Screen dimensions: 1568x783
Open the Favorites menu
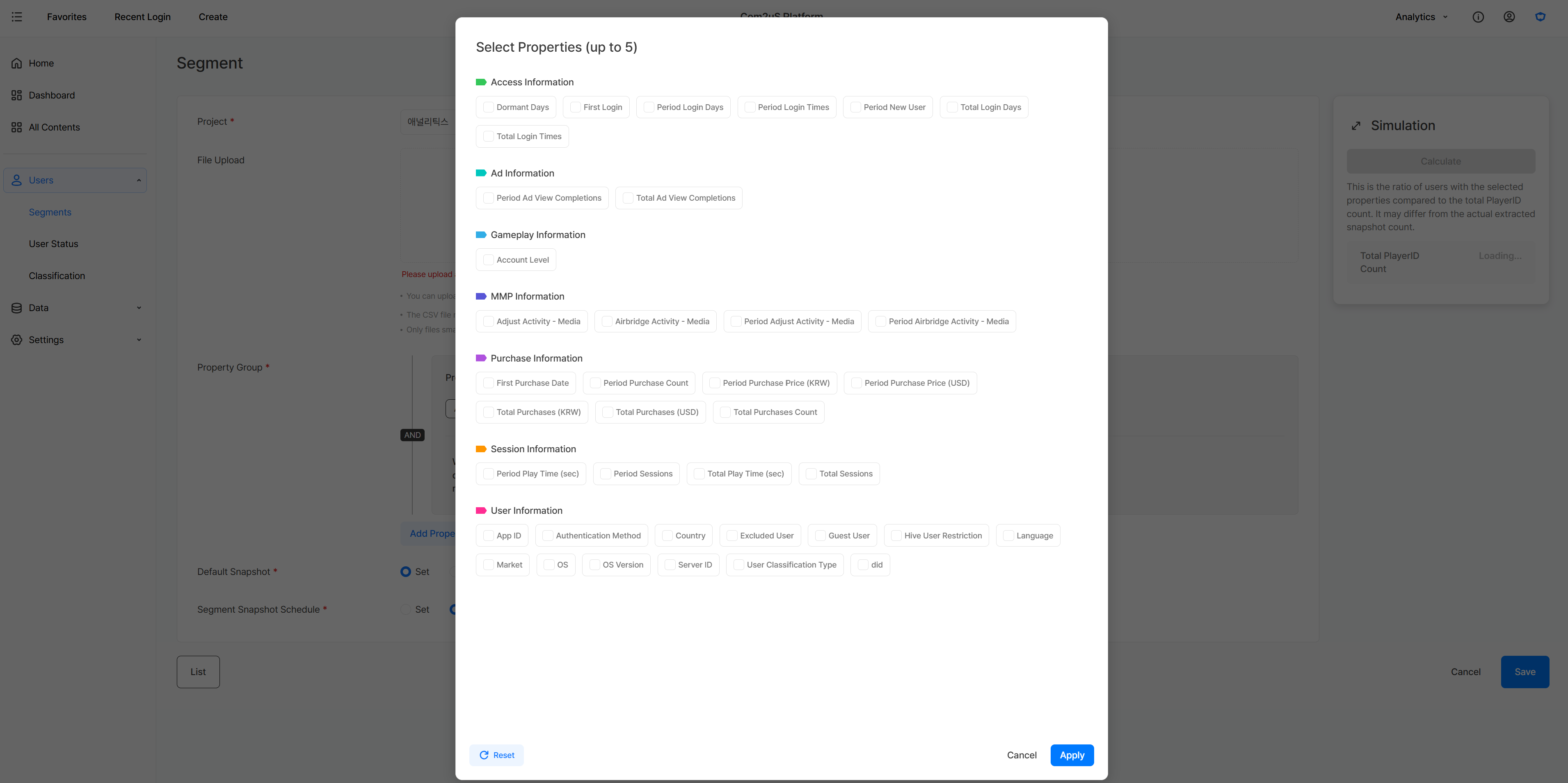pyautogui.click(x=67, y=17)
